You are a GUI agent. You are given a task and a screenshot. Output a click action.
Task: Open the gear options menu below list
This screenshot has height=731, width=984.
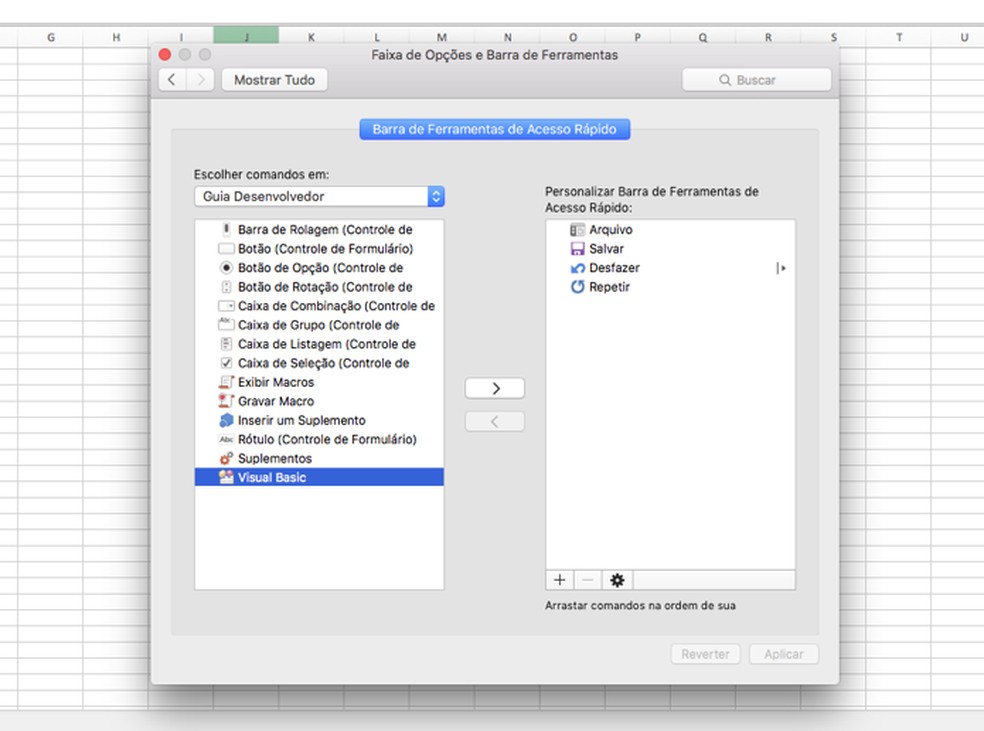click(x=618, y=580)
